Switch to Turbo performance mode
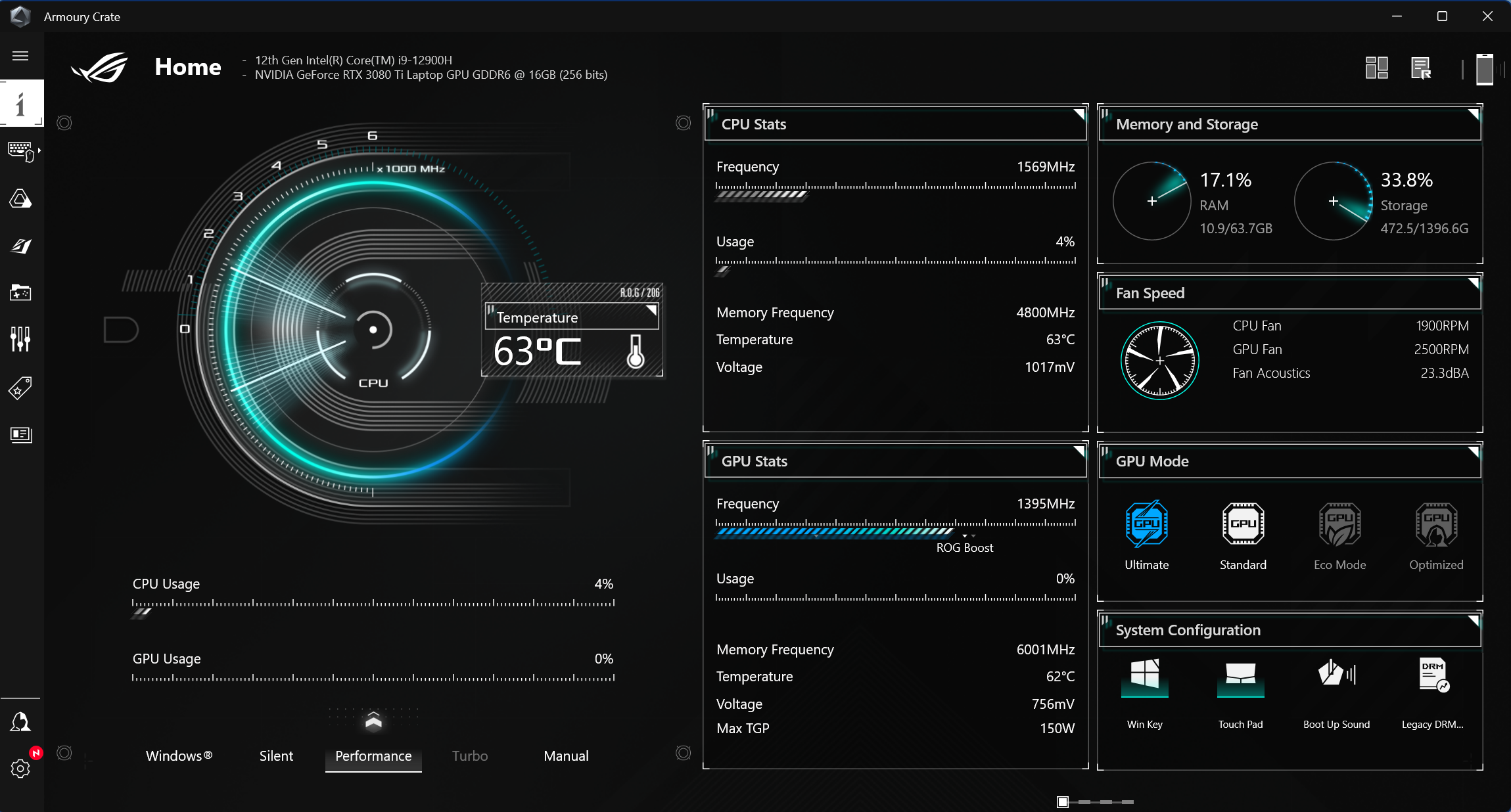The height and width of the screenshot is (812, 1511). pos(469,756)
